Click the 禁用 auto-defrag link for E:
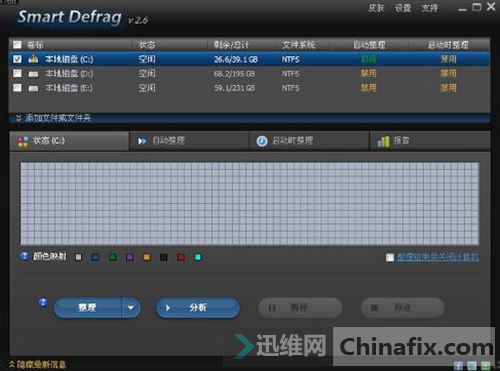500x371 pixels. point(369,88)
